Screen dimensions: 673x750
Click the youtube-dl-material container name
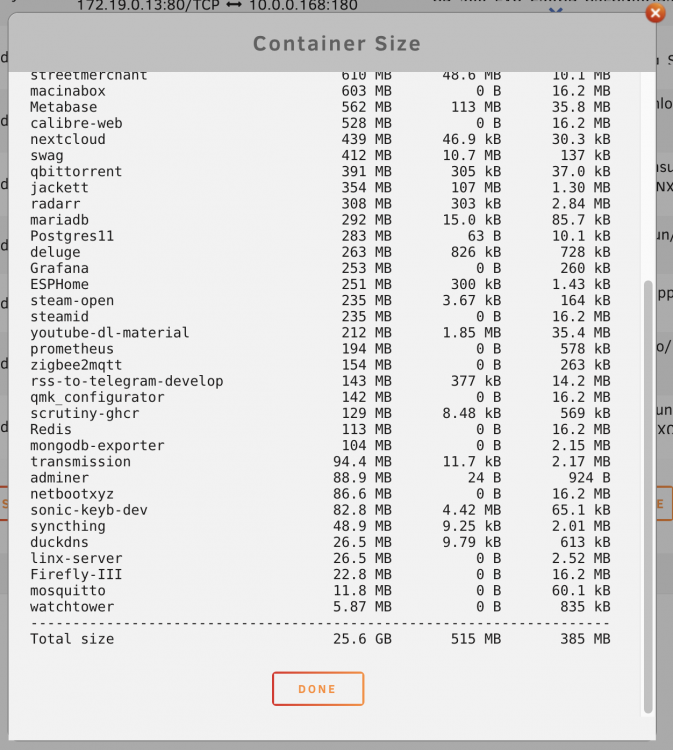pos(110,332)
